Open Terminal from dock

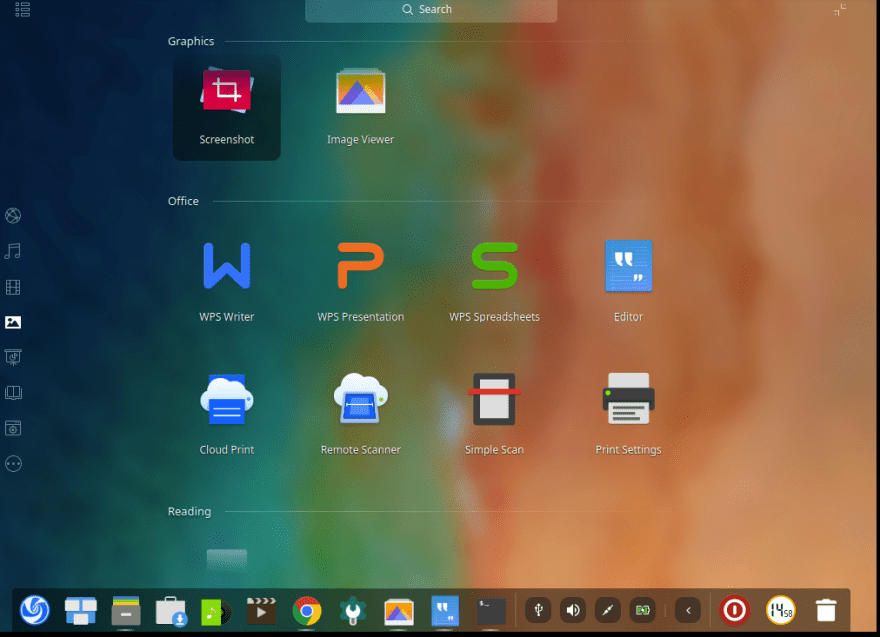pyautogui.click(x=491, y=611)
